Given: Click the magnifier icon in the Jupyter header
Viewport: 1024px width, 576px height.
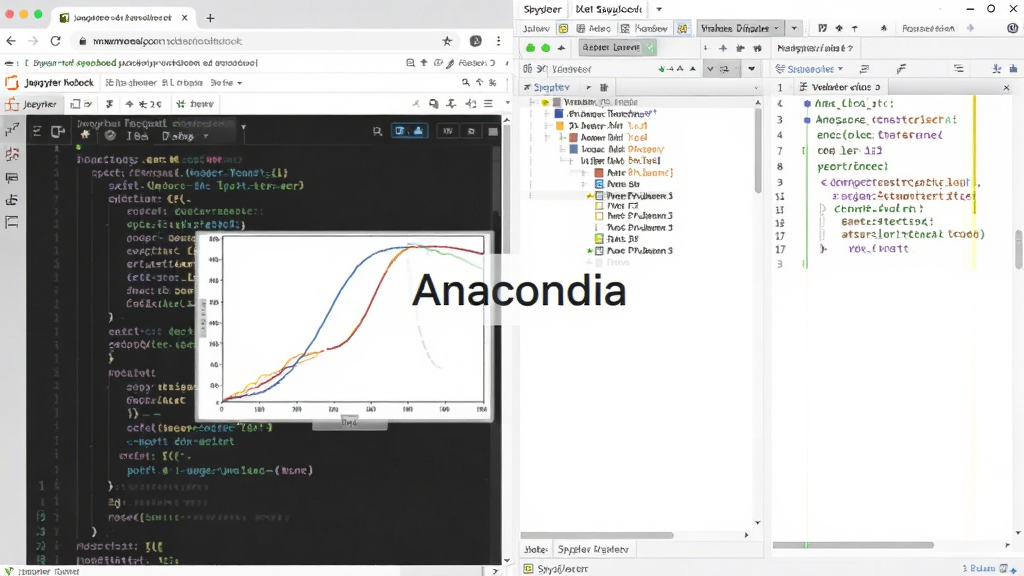Looking at the screenshot, I should click(466, 83).
